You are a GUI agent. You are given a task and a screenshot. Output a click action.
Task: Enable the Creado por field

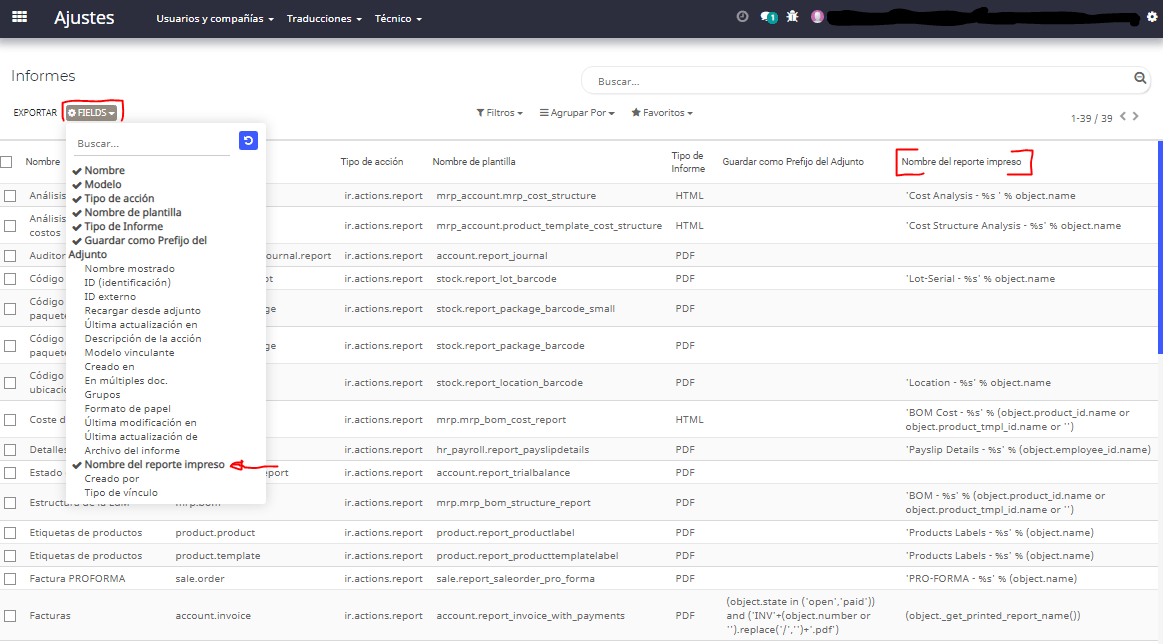(111, 479)
